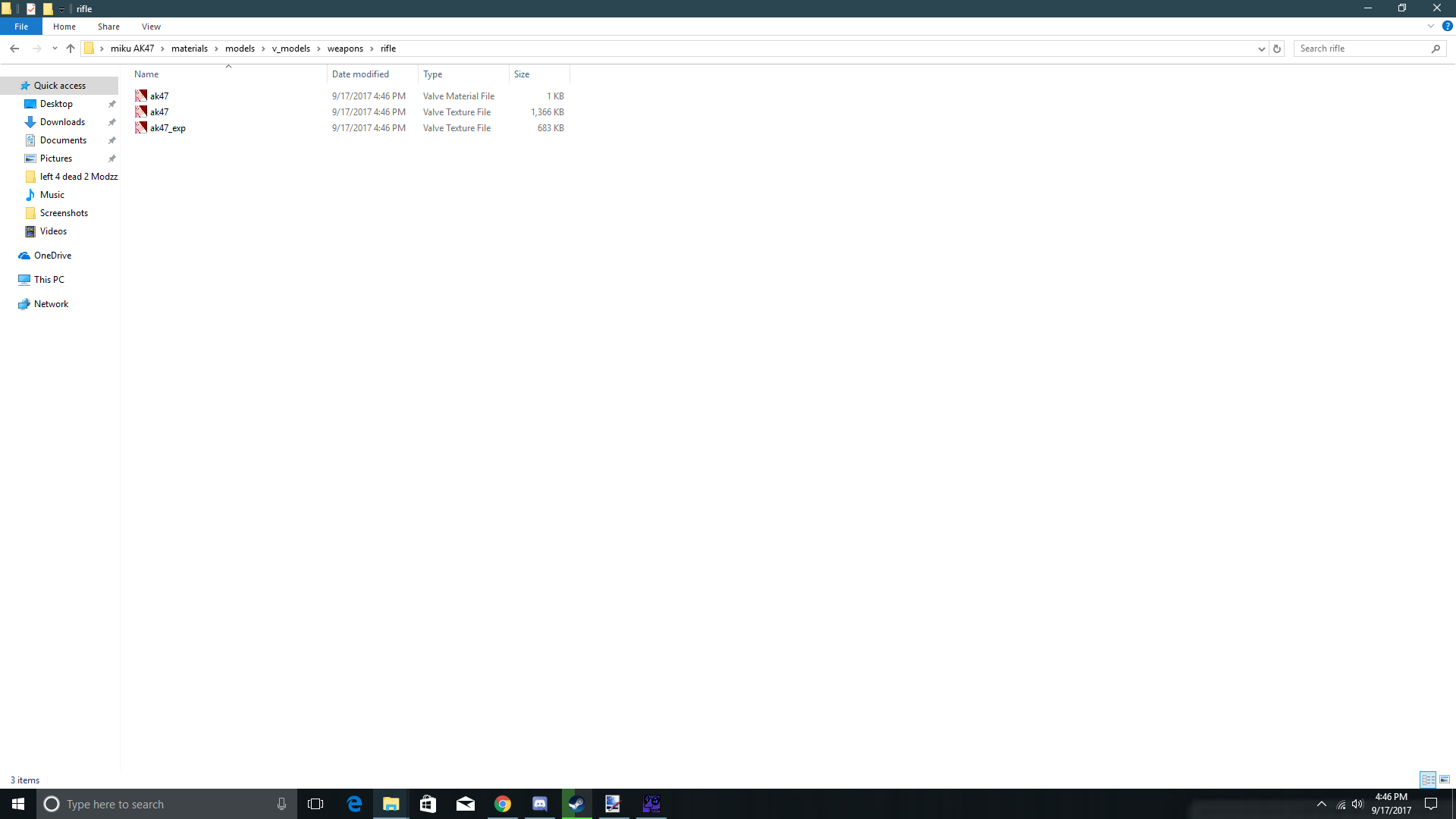The width and height of the screenshot is (1456, 819).
Task: Open the Recent locations dropdown arrow
Action: [55, 49]
